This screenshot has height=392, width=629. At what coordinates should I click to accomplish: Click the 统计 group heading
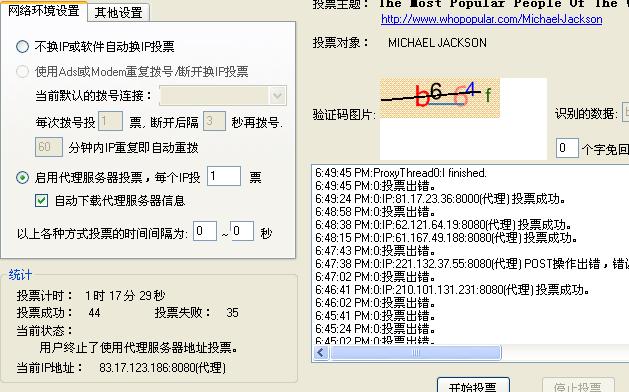[x=20, y=275]
